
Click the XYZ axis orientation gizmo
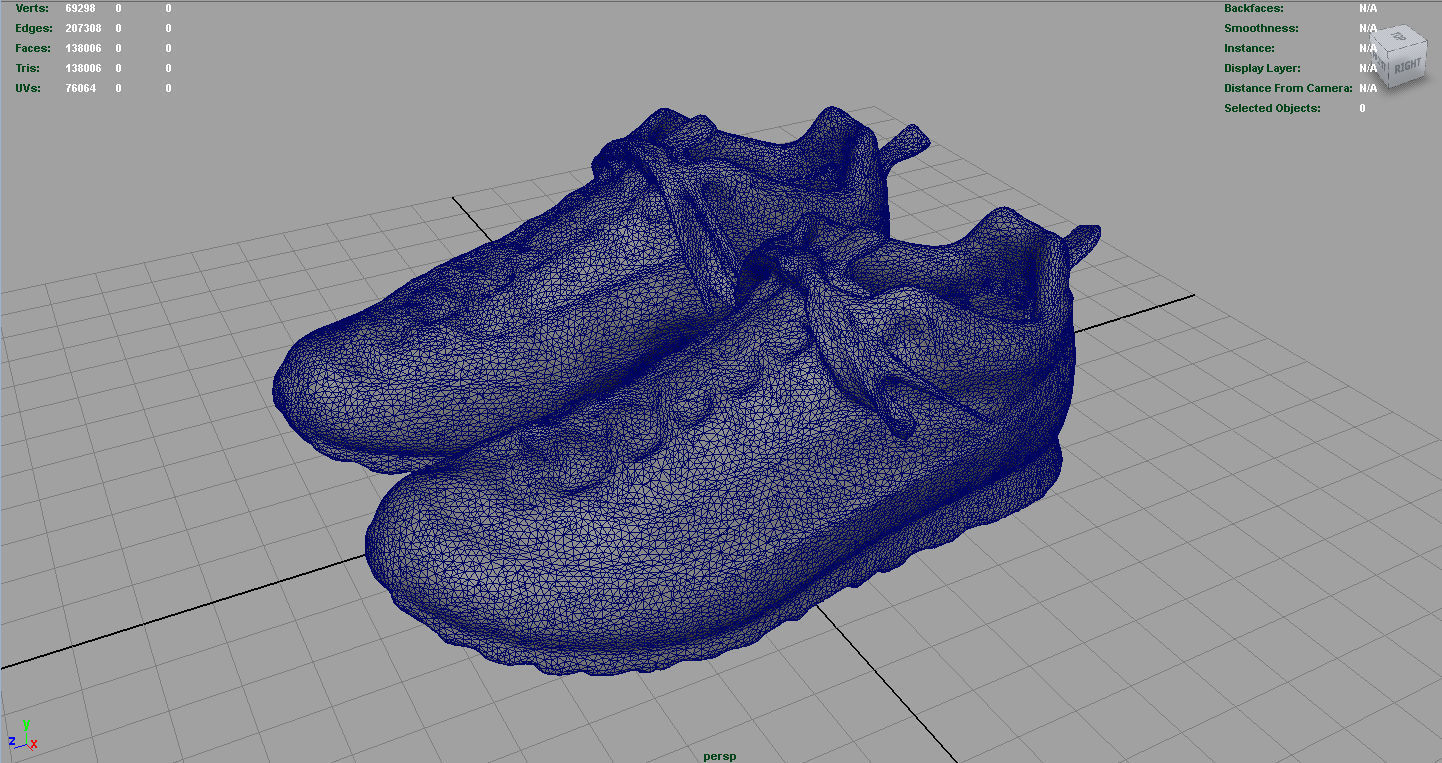tap(22, 735)
